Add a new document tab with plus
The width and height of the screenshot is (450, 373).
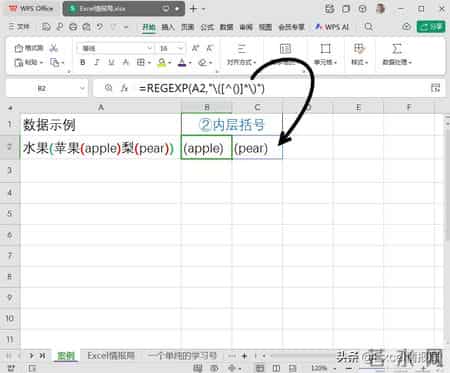tap(193, 9)
